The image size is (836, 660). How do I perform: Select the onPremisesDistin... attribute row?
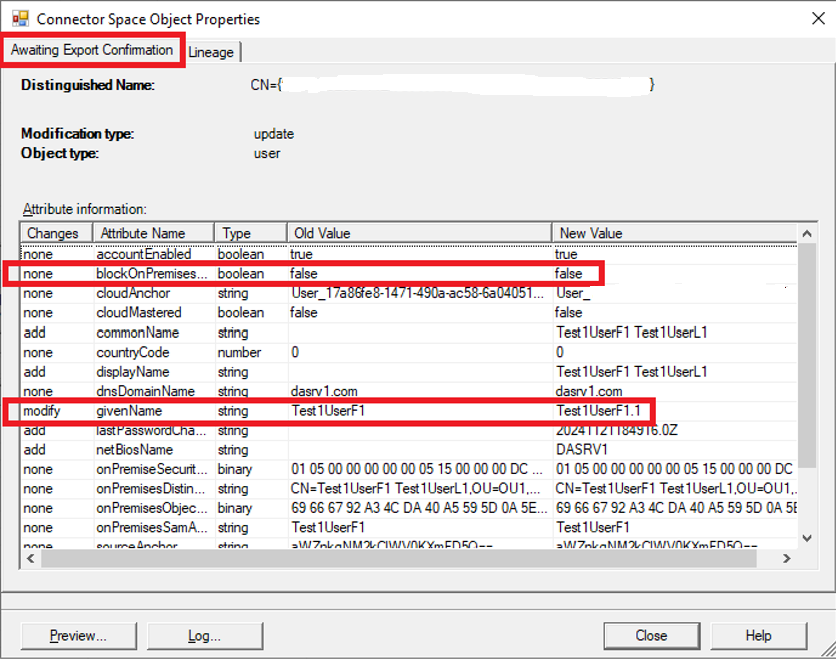coord(409,489)
